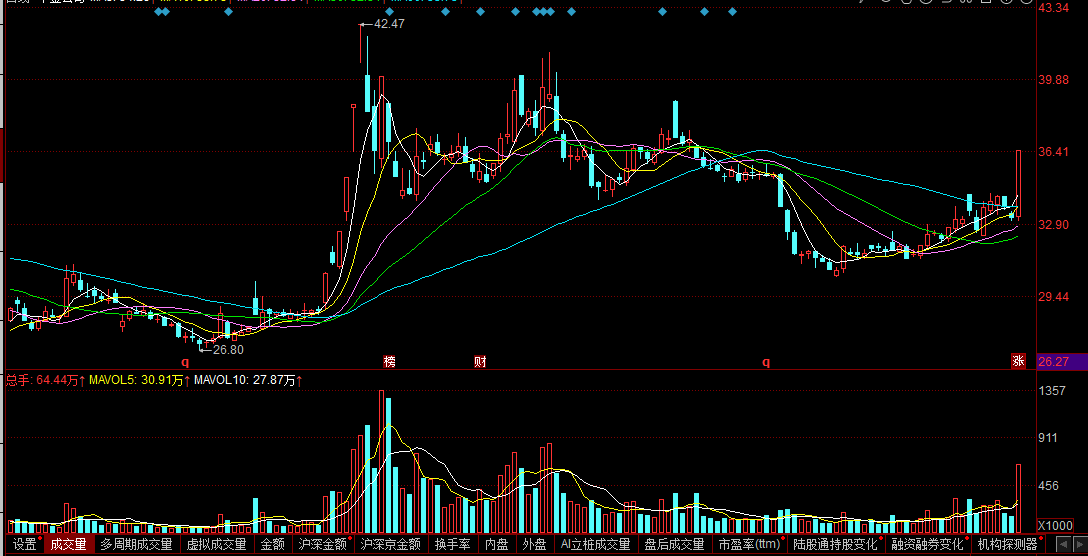Click the 42.47 high price label
Screen dimensions: 1088x556
(389, 24)
